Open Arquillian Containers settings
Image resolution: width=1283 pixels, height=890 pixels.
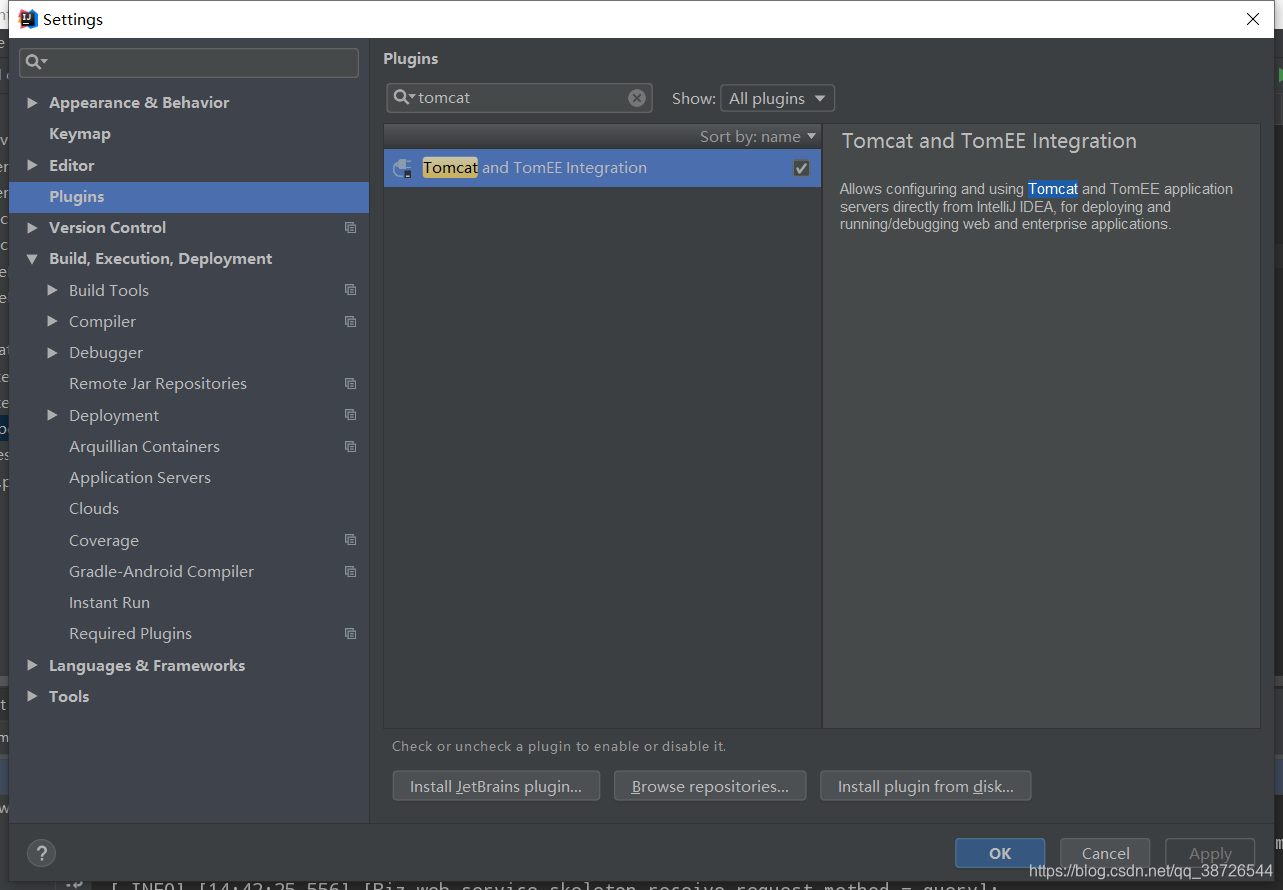[x=144, y=446]
